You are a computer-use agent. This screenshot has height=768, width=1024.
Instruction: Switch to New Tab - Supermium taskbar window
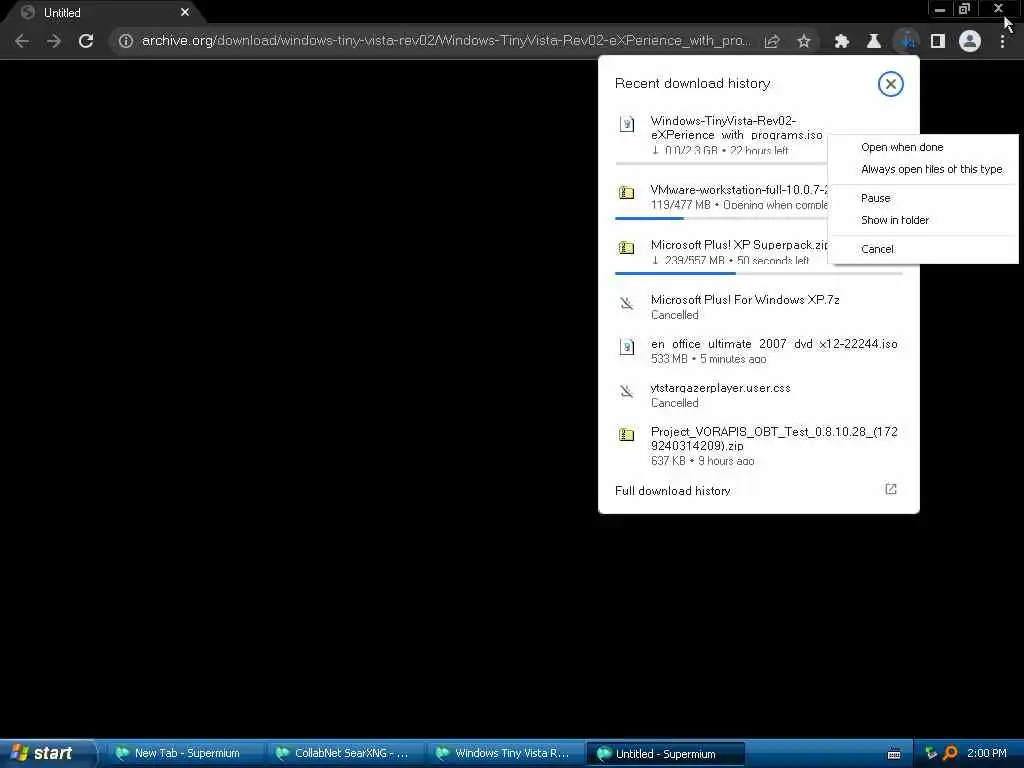[x=184, y=753]
